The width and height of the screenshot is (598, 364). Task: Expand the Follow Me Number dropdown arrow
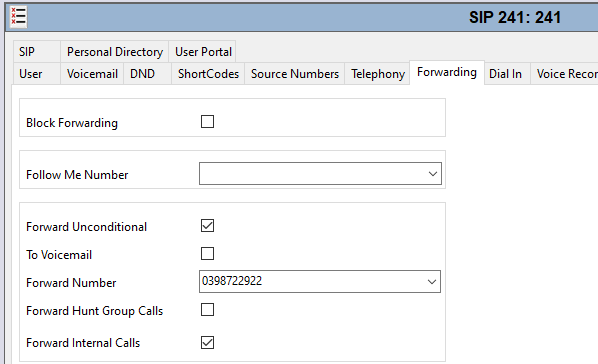[x=432, y=174]
